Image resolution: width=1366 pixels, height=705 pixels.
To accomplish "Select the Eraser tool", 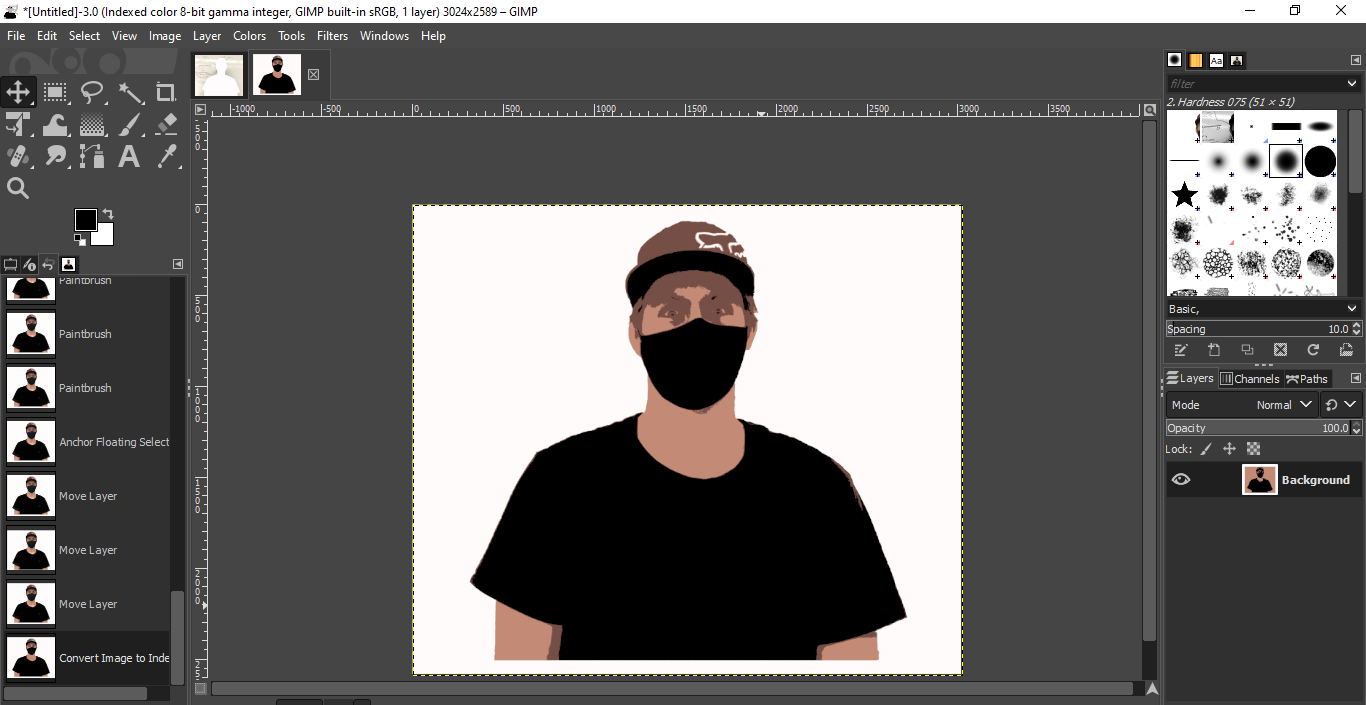I will pyautogui.click(x=167, y=125).
